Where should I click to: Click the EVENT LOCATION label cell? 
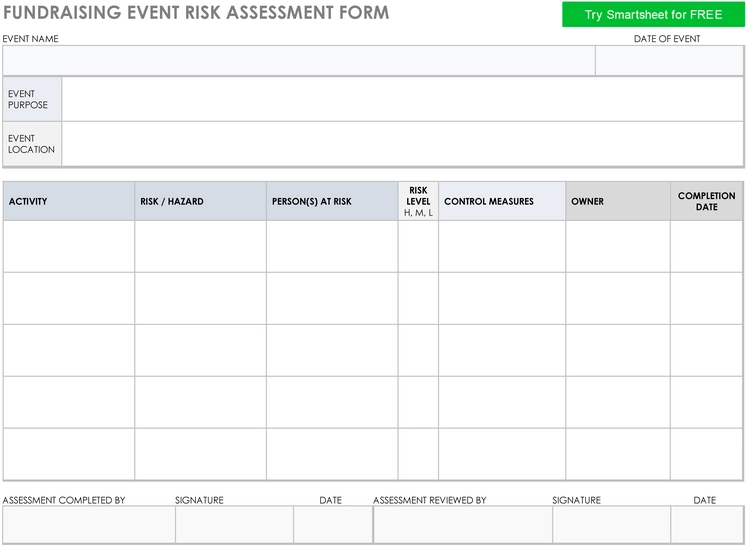[32, 144]
